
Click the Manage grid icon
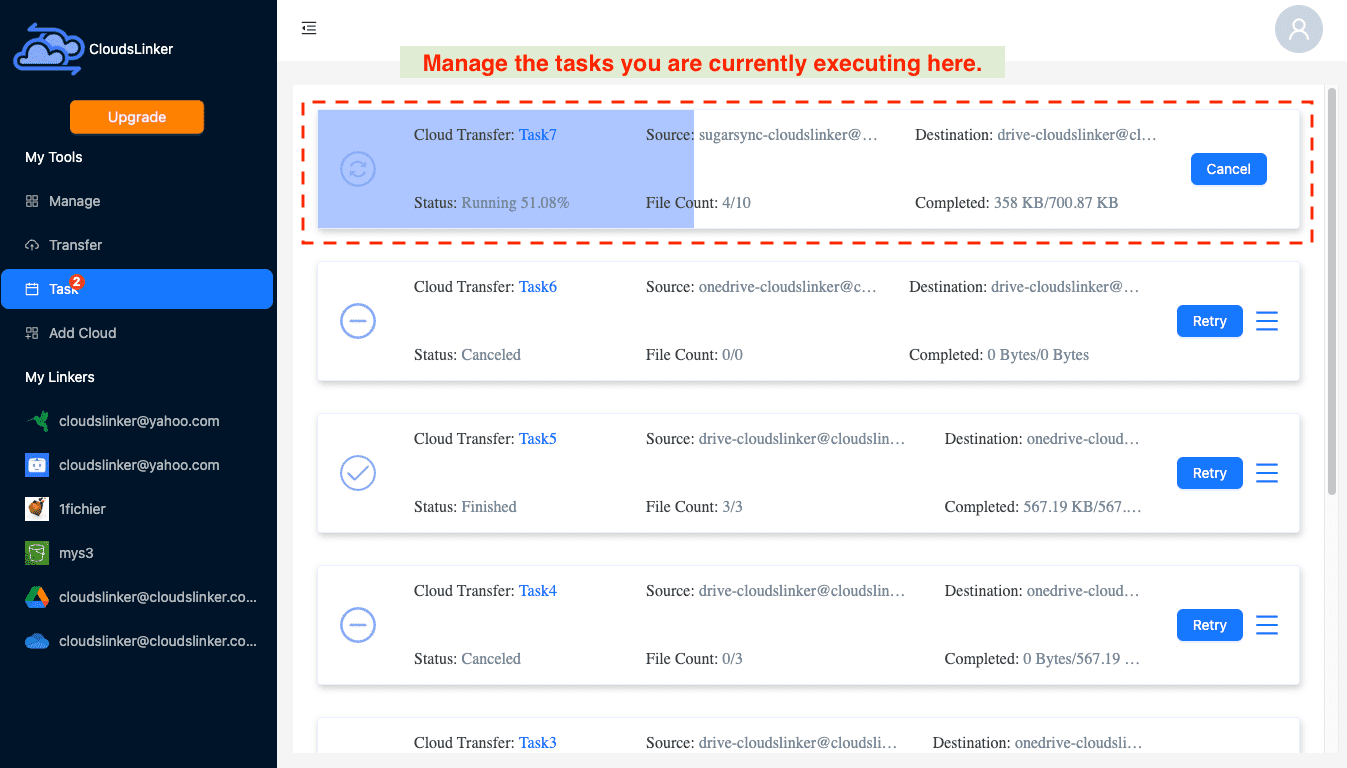coord(32,201)
